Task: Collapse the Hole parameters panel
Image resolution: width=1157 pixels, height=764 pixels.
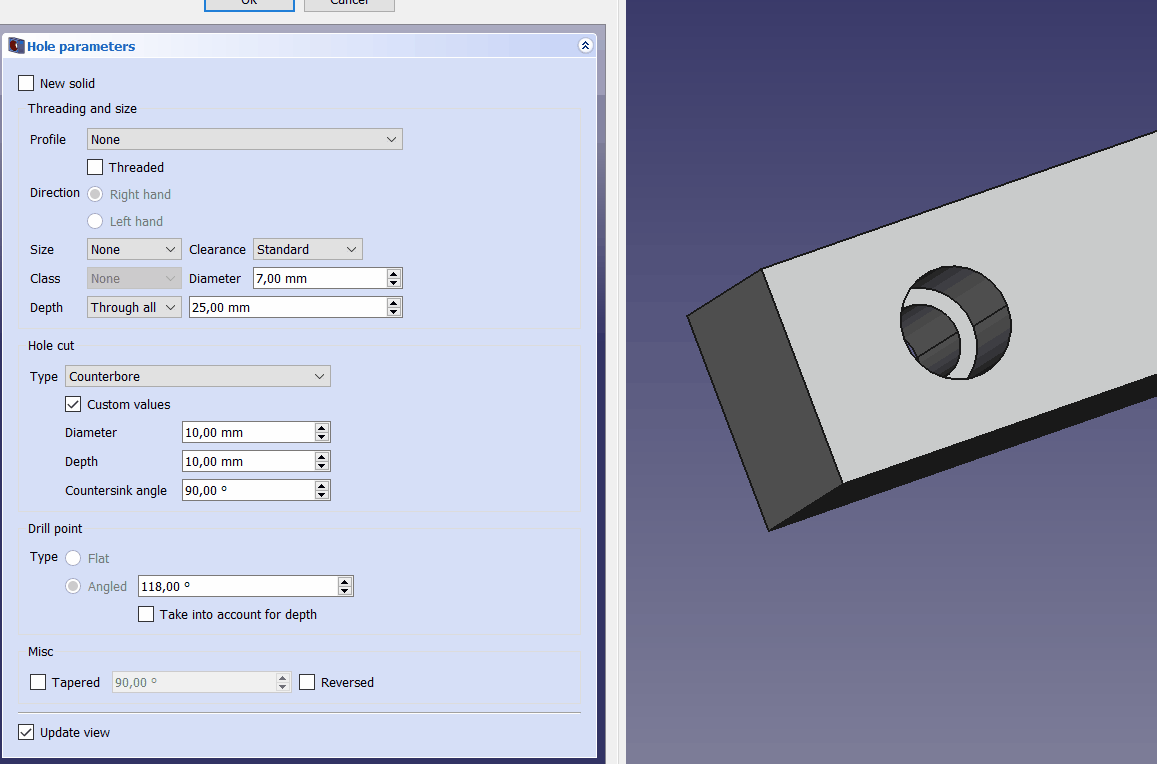Action: 585,46
